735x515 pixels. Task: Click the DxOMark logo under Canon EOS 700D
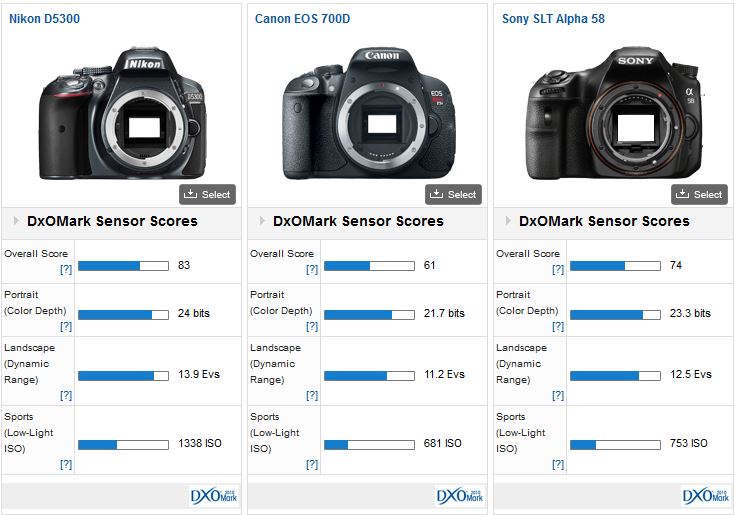pyautogui.click(x=459, y=495)
